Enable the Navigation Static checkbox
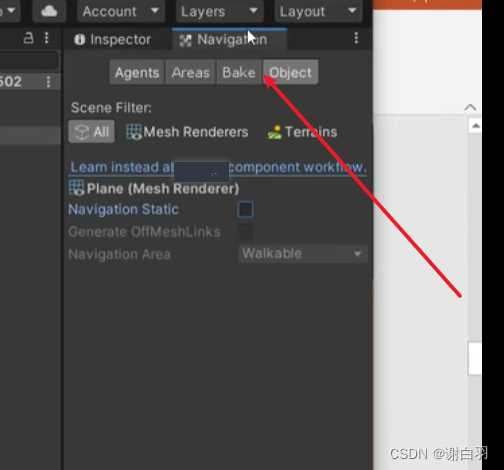 [x=246, y=210]
